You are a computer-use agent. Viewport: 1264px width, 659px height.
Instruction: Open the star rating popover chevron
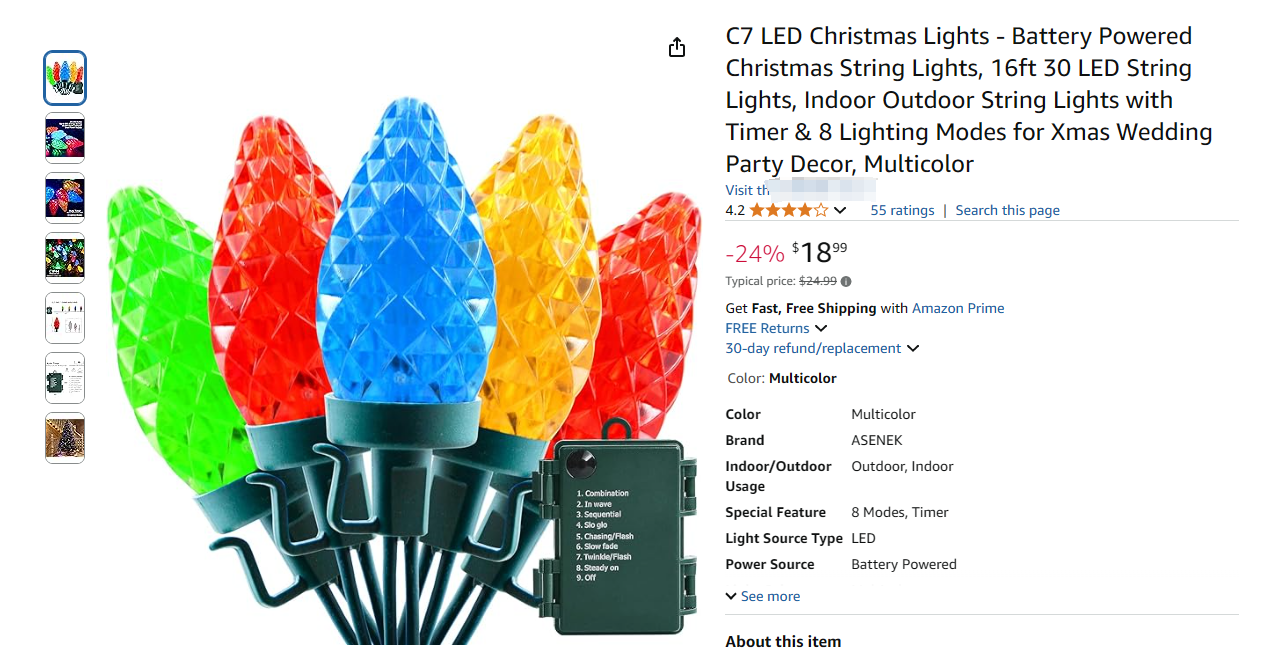tap(840, 210)
